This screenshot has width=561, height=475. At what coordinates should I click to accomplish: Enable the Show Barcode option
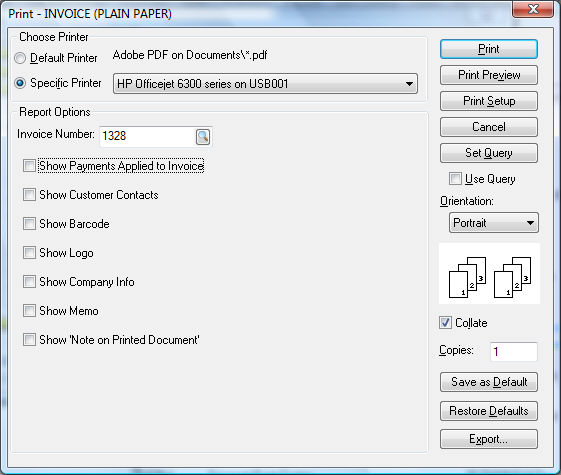point(29,224)
